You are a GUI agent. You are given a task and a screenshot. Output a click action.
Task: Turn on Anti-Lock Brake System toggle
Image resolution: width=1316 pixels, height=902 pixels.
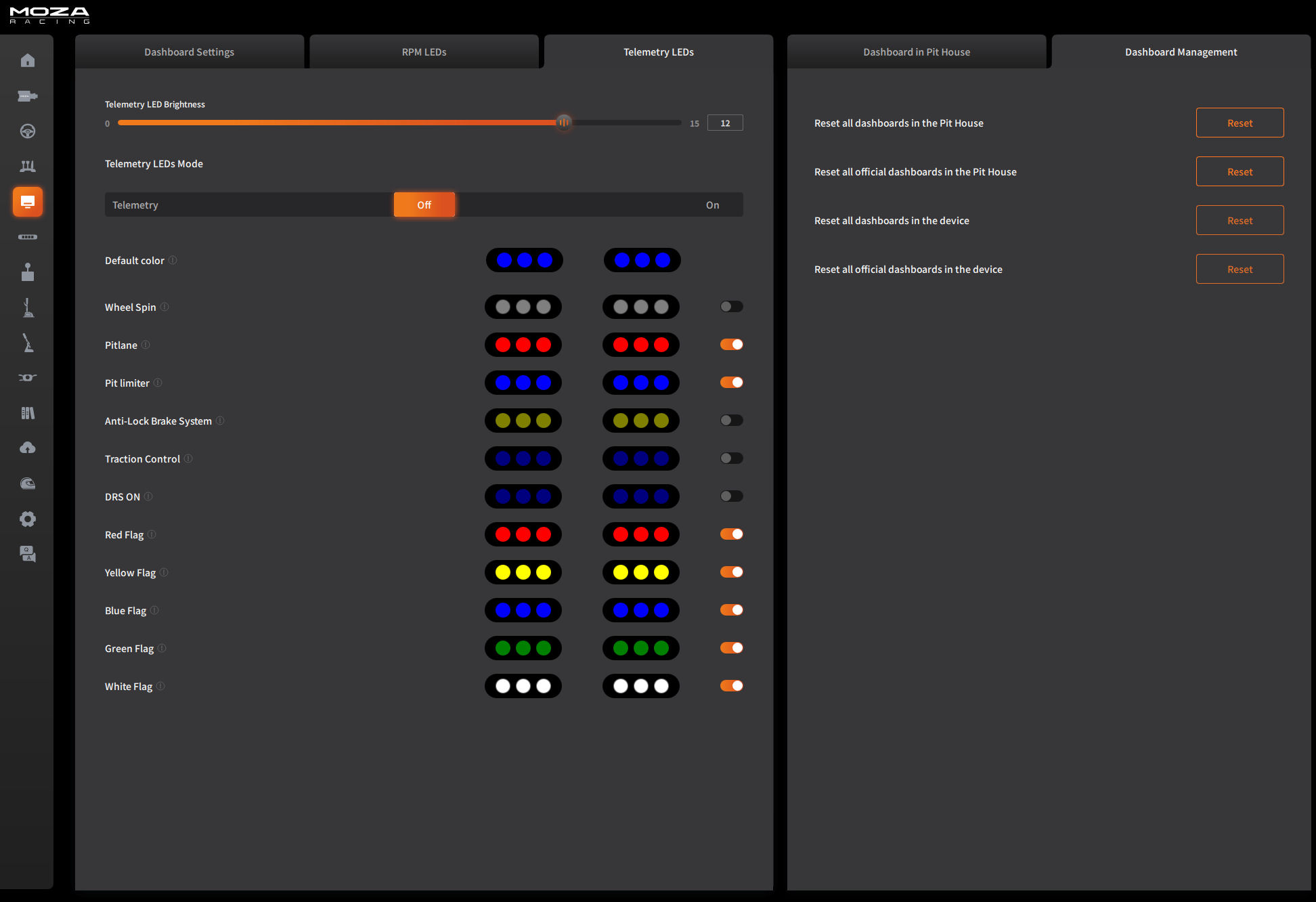(x=731, y=421)
